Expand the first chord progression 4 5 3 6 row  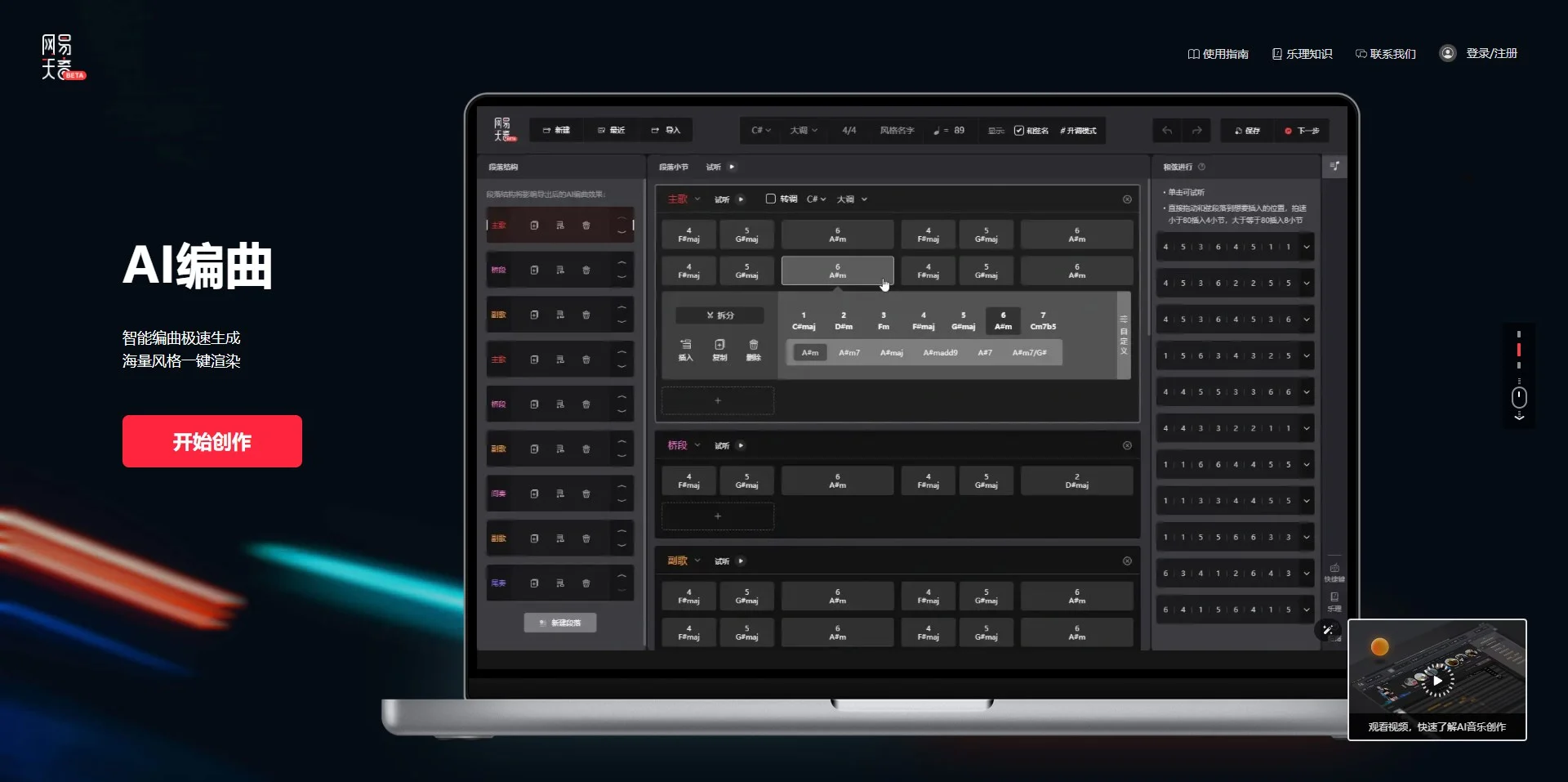[x=1307, y=247]
